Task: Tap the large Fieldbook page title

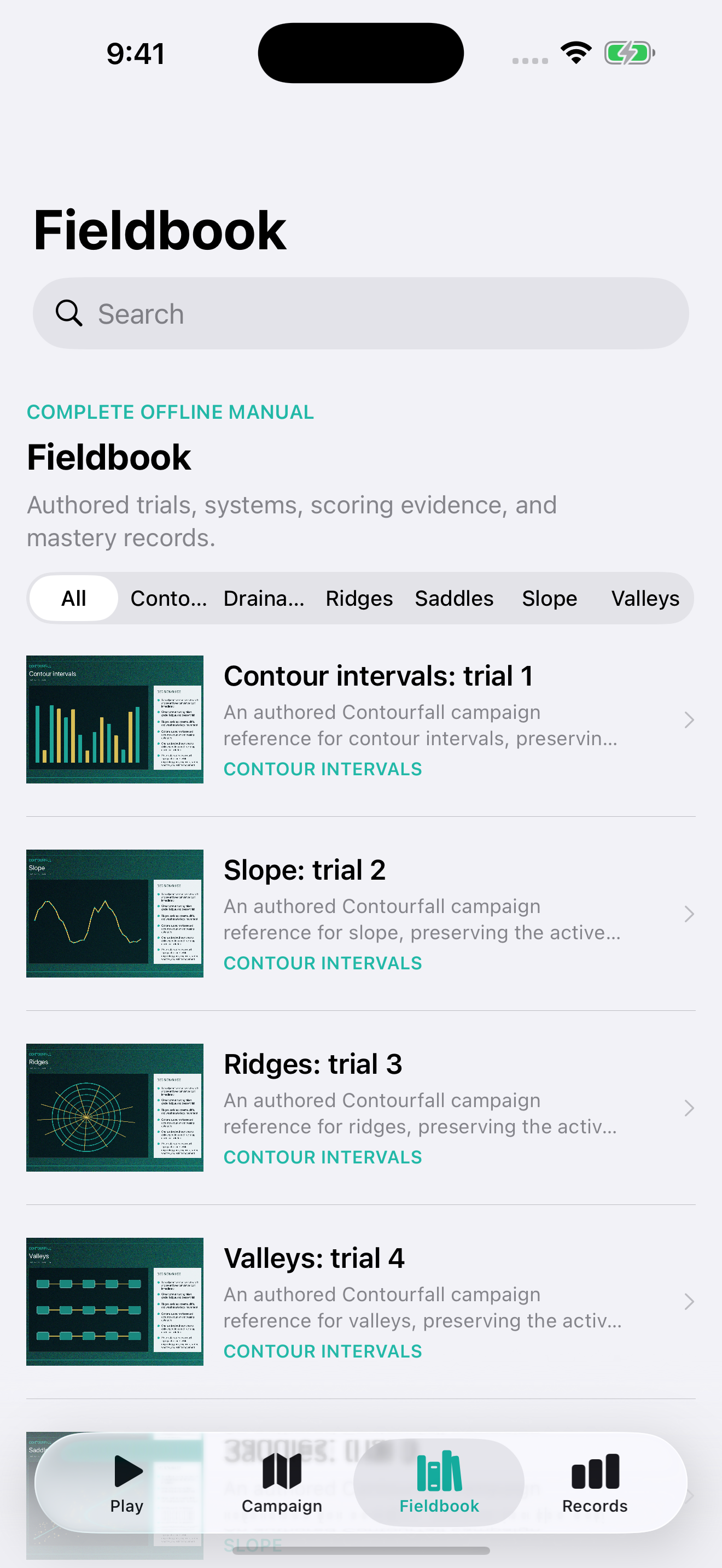Action: pyautogui.click(x=160, y=230)
